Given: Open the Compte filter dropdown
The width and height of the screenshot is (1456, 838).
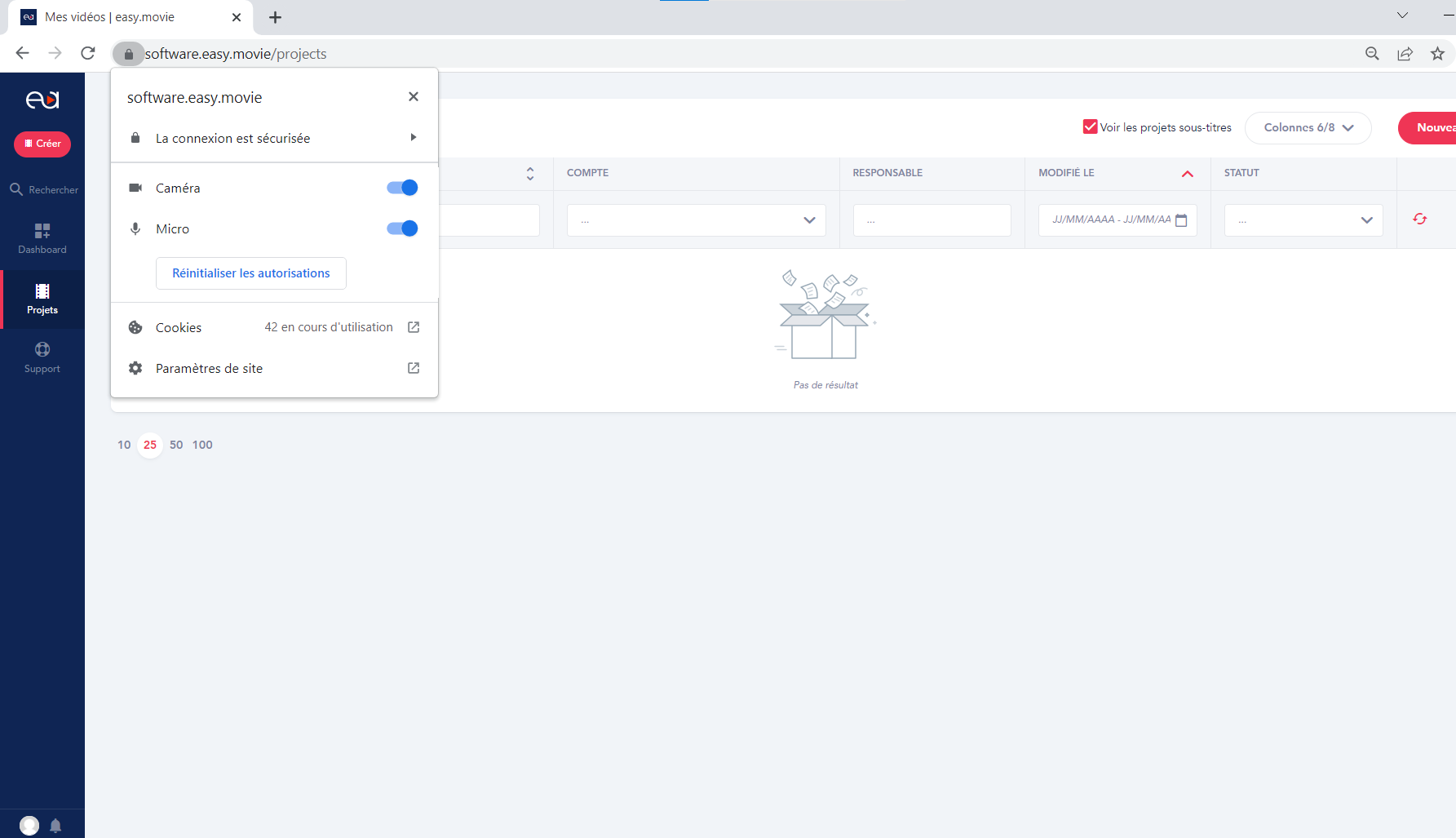Looking at the screenshot, I should [696, 220].
